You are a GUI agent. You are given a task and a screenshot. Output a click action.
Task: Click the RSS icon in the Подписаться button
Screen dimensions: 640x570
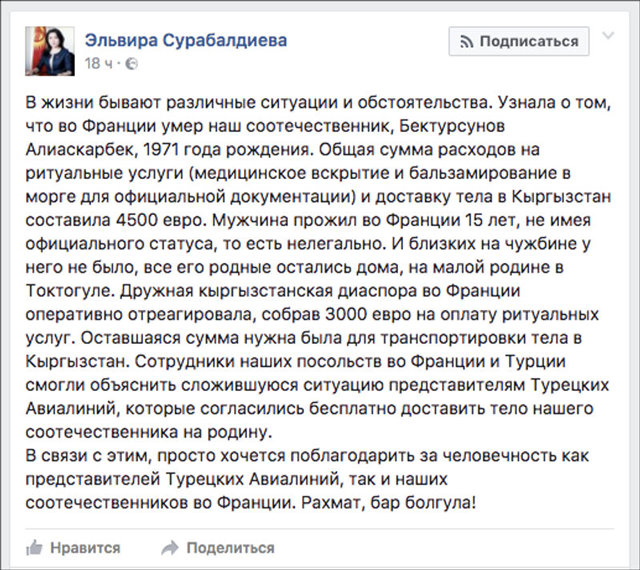click(x=466, y=41)
